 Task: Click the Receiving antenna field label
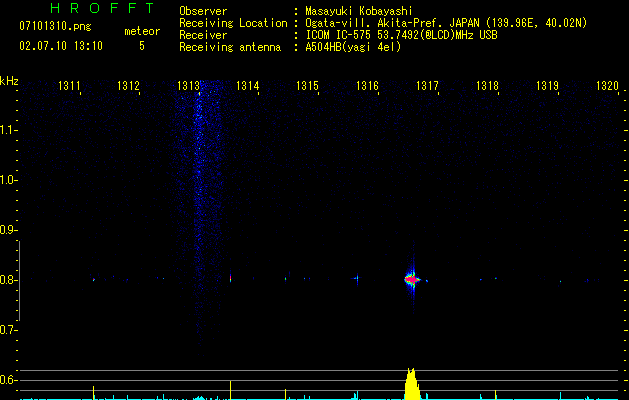[230, 47]
